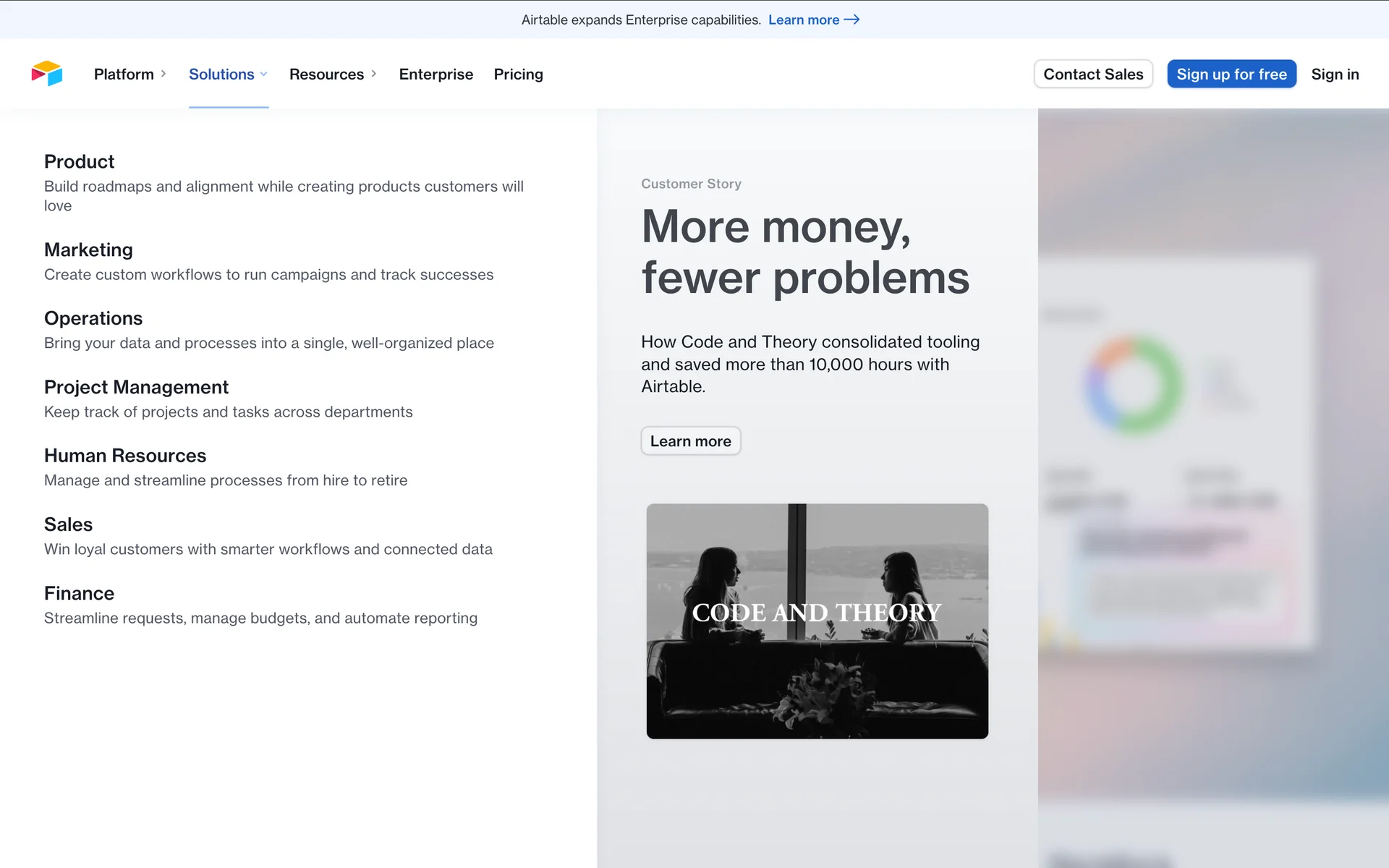
Task: Click the Contact Sales button
Action: [1092, 74]
